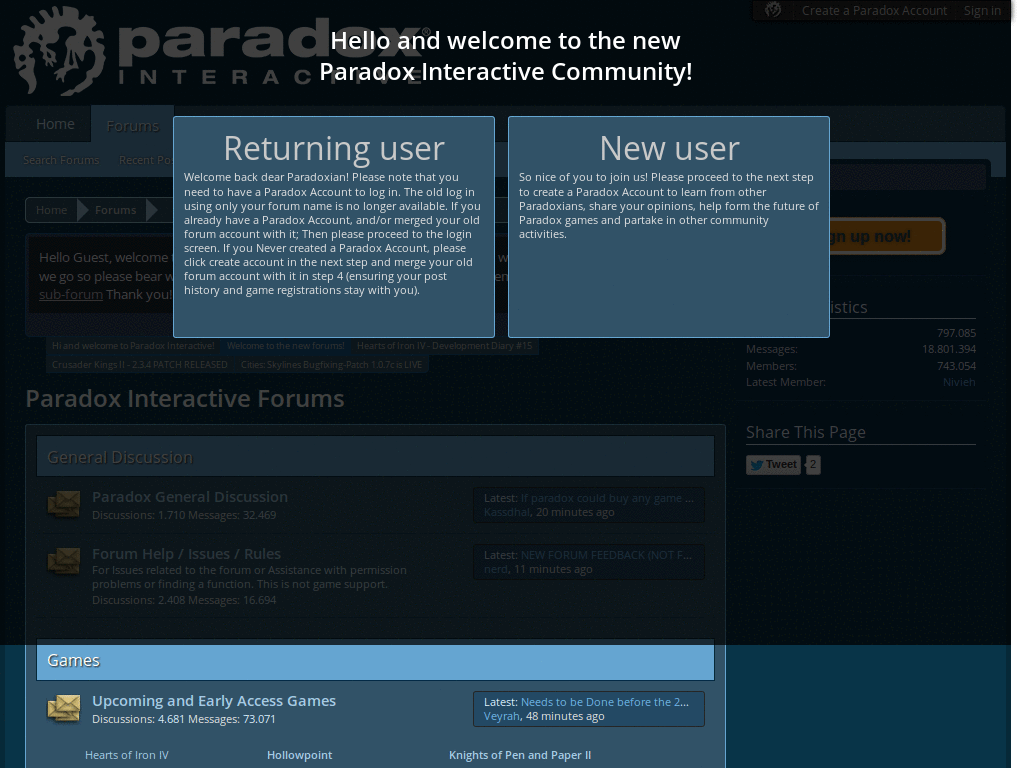Click the Paradox Interactive logo
This screenshot has width=1024, height=768.
click(x=222, y=52)
